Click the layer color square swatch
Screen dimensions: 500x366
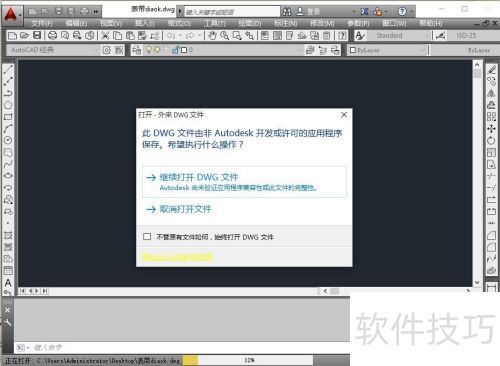(x=184, y=50)
